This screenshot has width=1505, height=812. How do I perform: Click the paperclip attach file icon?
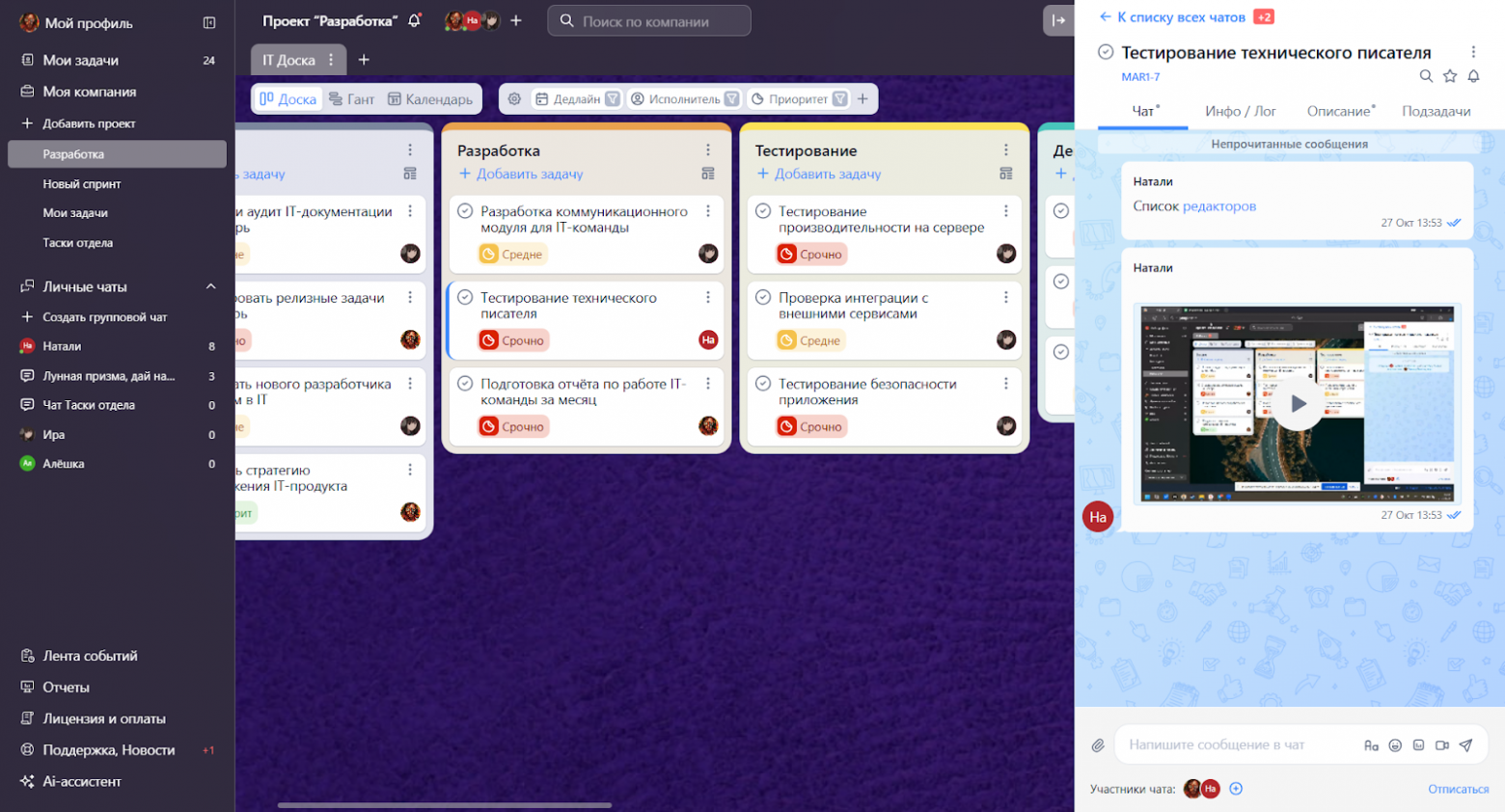coord(1098,745)
